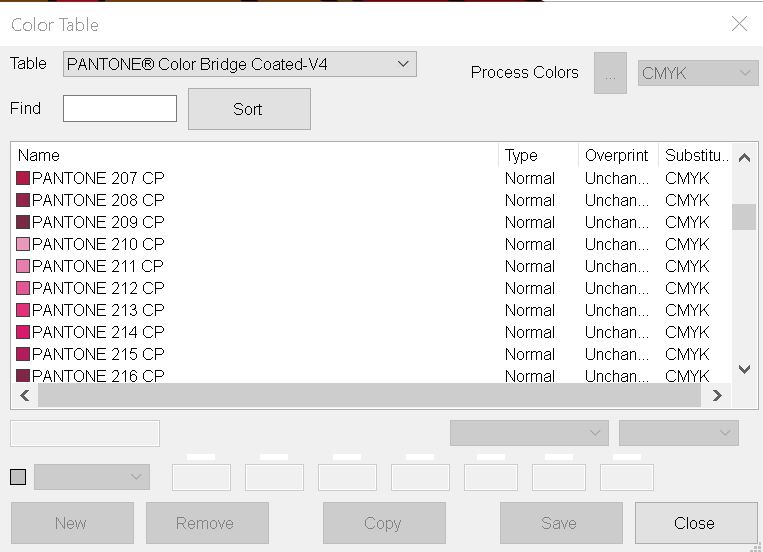Image resolution: width=763 pixels, height=552 pixels.
Task: Select the PANTONE 209 CP color swatch
Action: tap(23, 222)
